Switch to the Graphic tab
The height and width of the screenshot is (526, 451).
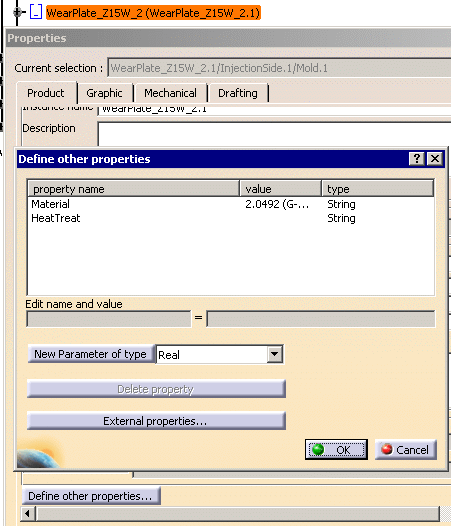click(x=104, y=93)
